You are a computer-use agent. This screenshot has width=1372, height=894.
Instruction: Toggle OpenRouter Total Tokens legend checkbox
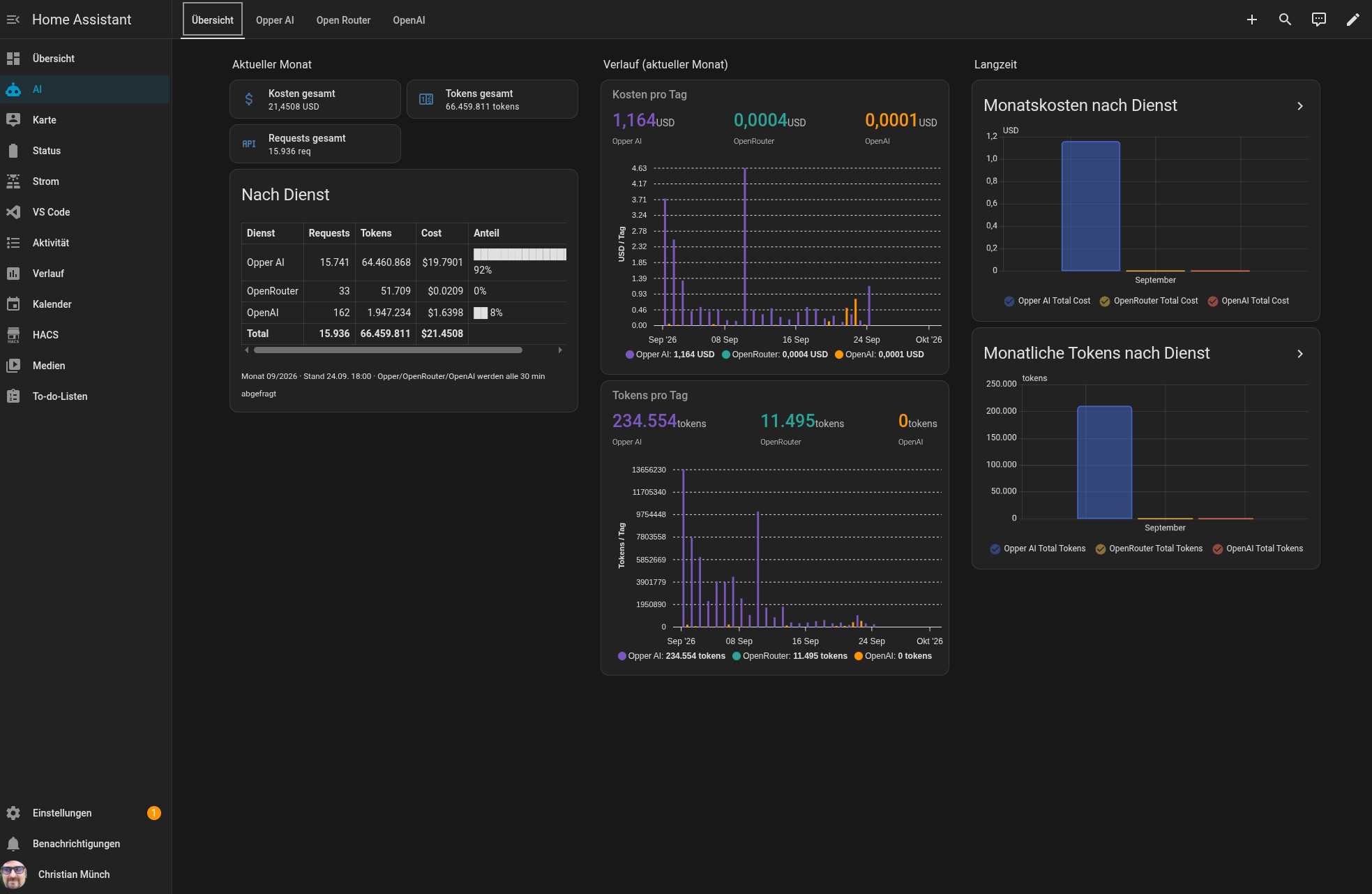pyautogui.click(x=1101, y=549)
